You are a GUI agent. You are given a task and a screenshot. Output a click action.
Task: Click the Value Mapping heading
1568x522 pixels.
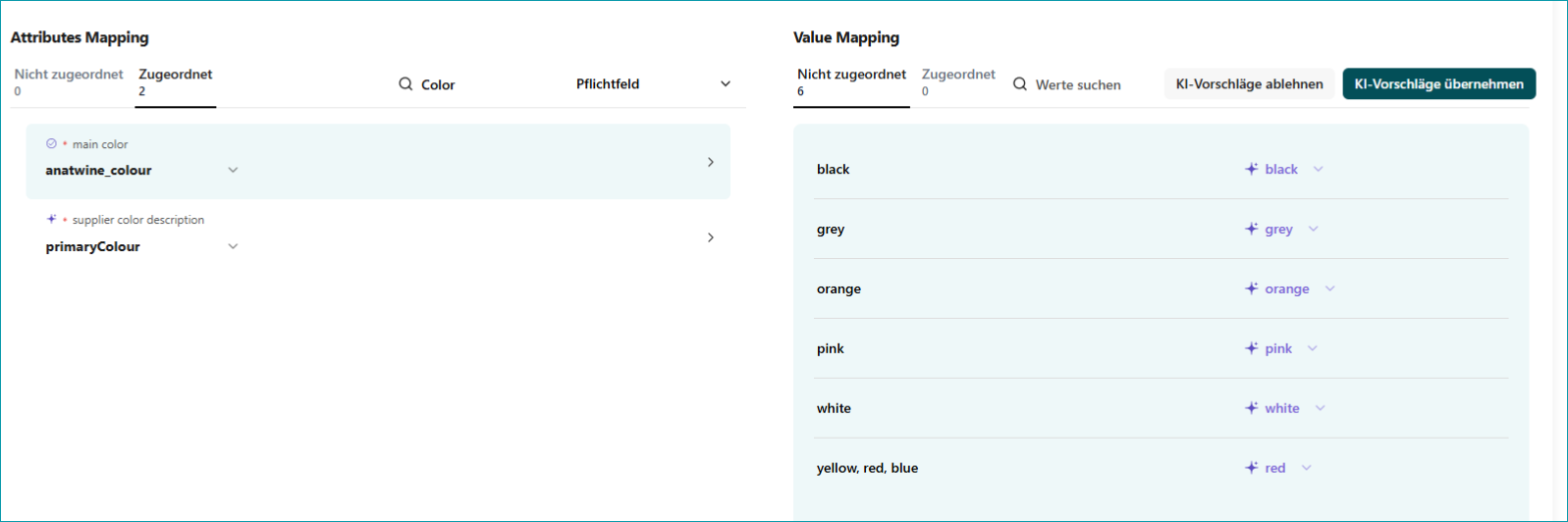pos(846,37)
